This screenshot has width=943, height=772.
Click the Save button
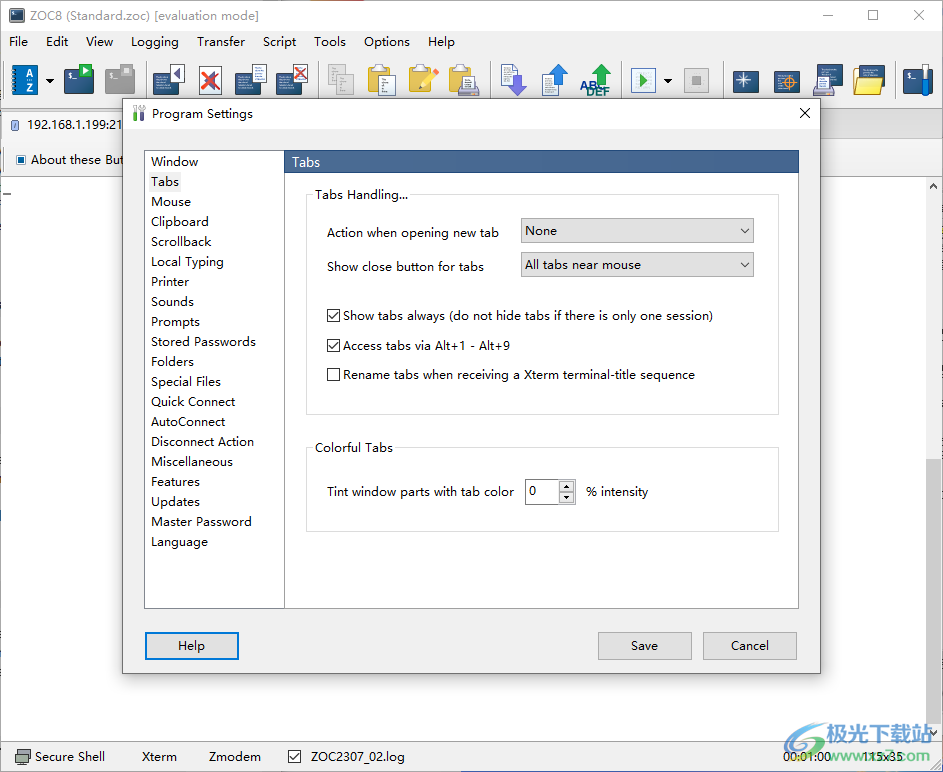(x=644, y=646)
